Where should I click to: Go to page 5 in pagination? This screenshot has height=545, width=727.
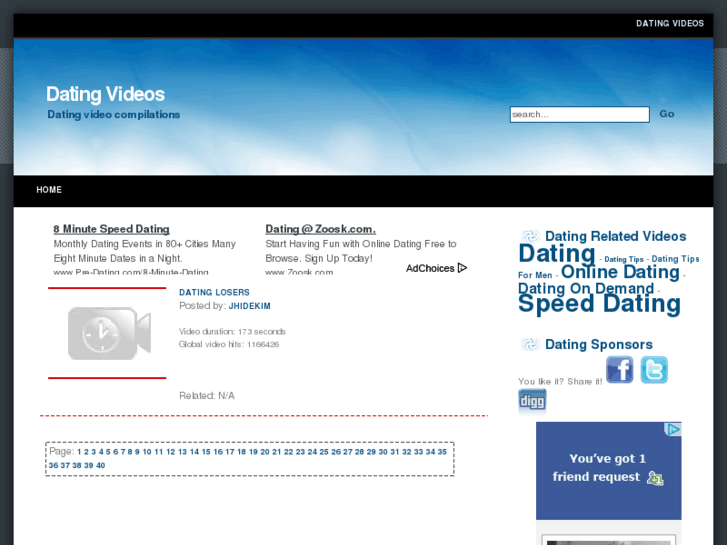point(108,452)
